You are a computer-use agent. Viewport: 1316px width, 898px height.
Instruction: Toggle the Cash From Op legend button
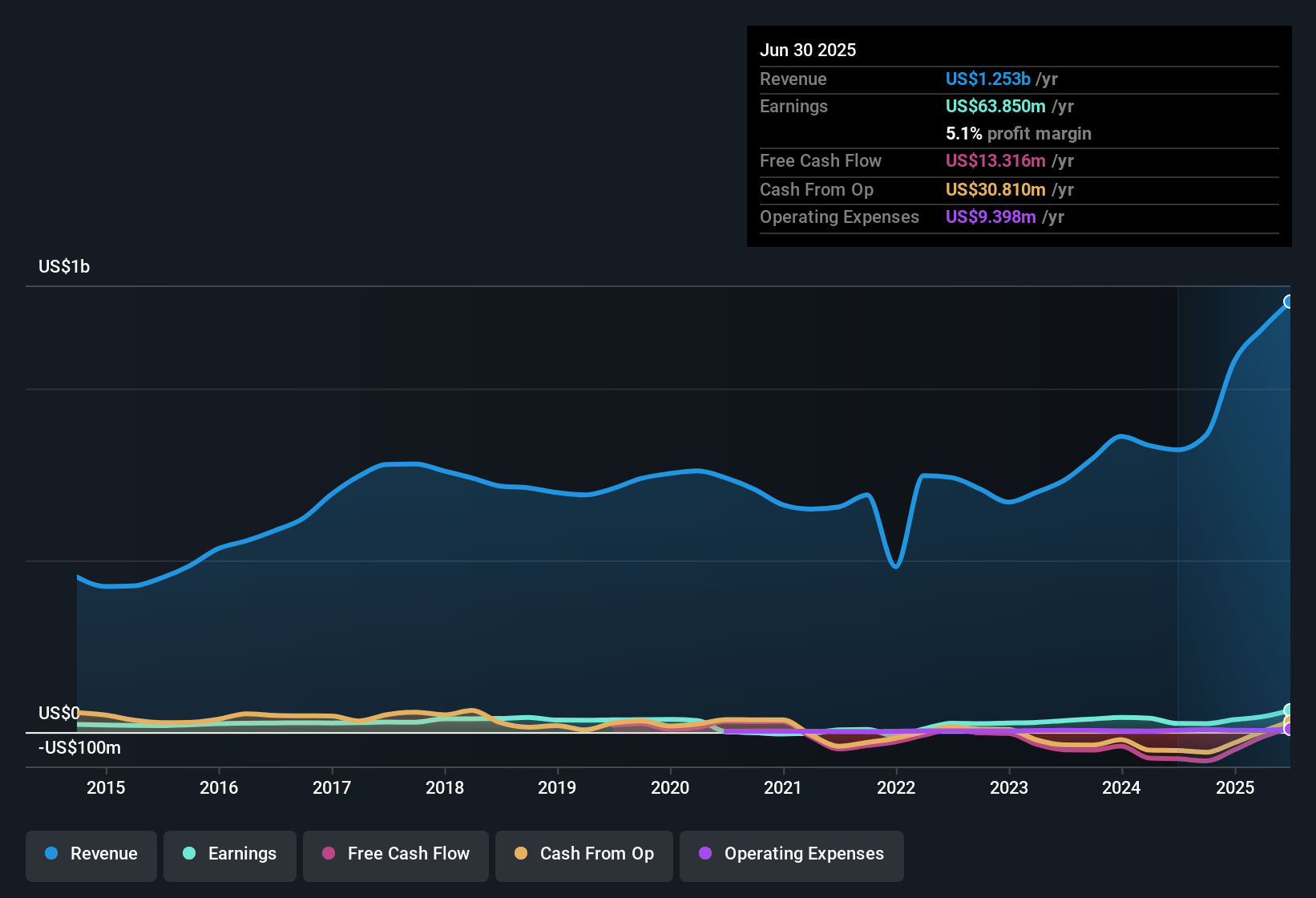pos(584,856)
